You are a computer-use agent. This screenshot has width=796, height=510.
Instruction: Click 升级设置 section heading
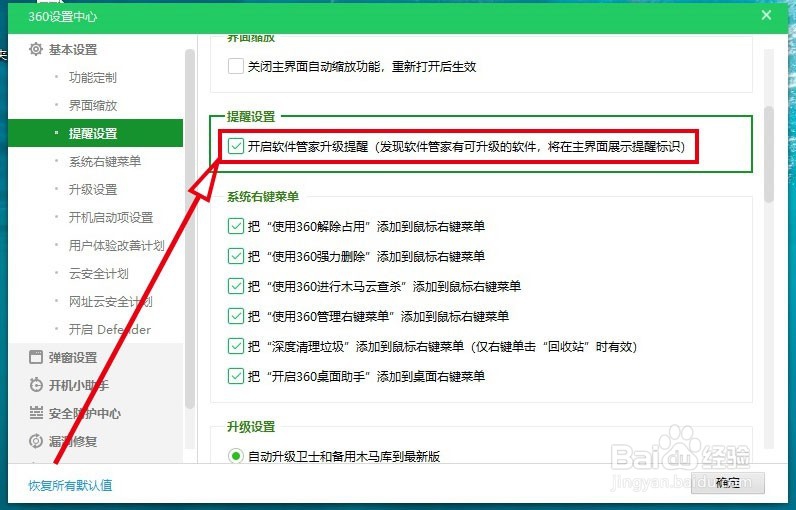(251, 426)
